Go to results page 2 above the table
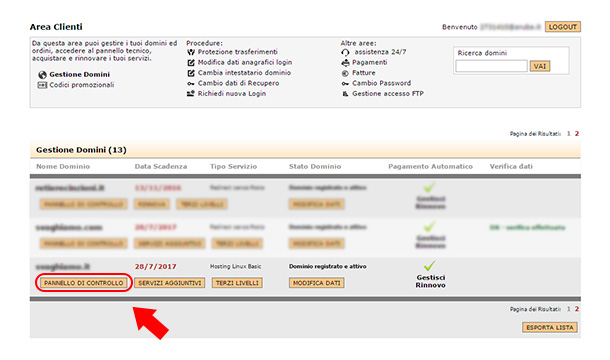This screenshot has width=610, height=360. click(x=577, y=134)
